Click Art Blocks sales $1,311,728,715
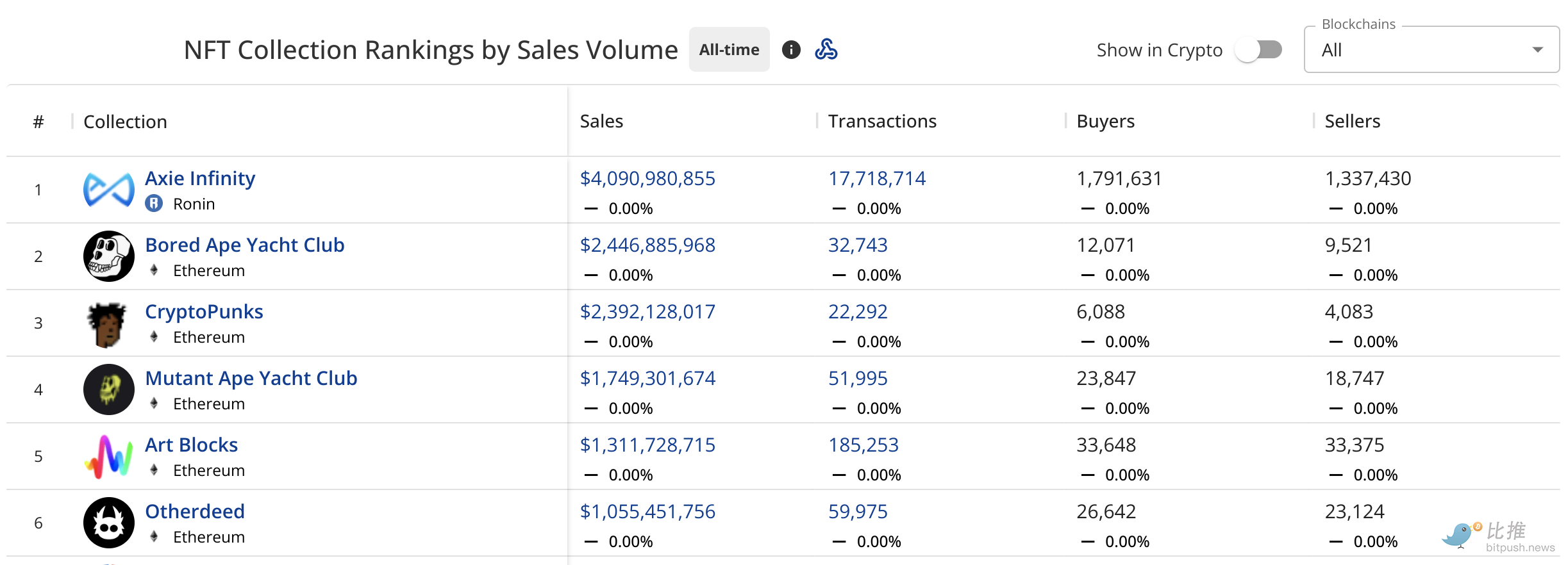Screen dimensions: 1568x565 tap(647, 445)
